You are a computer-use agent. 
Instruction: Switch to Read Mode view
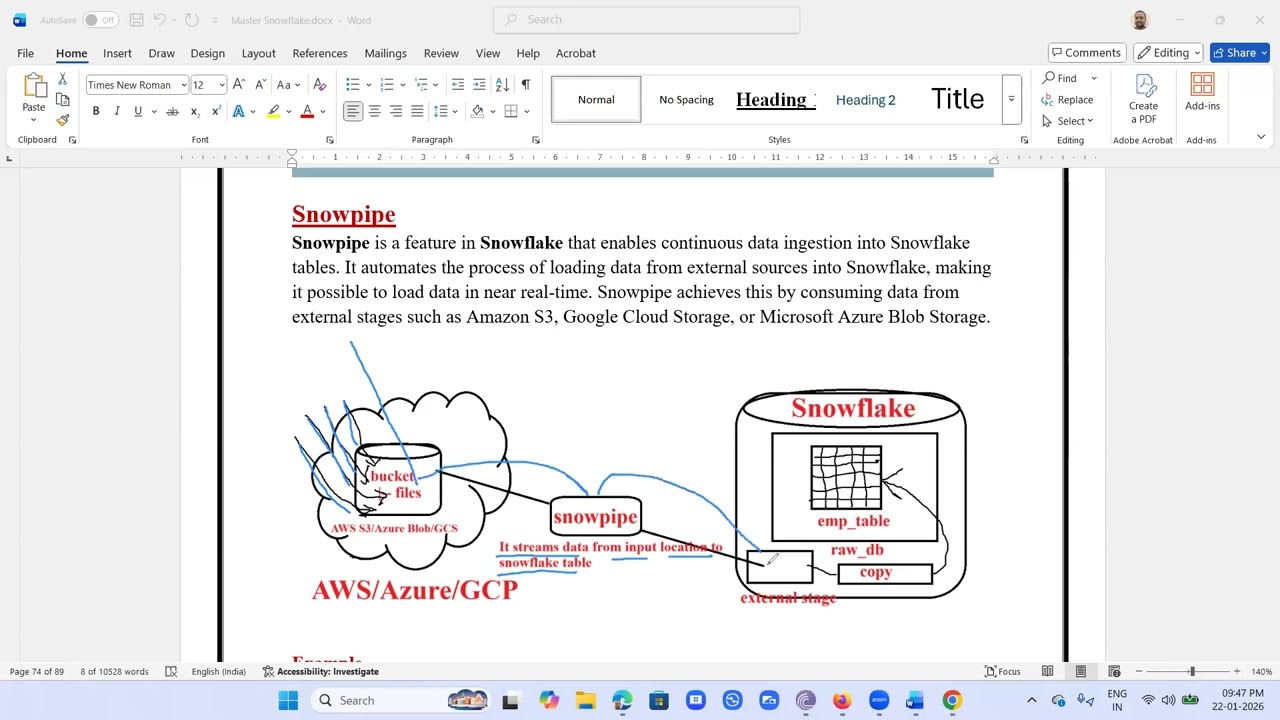(x=1047, y=672)
